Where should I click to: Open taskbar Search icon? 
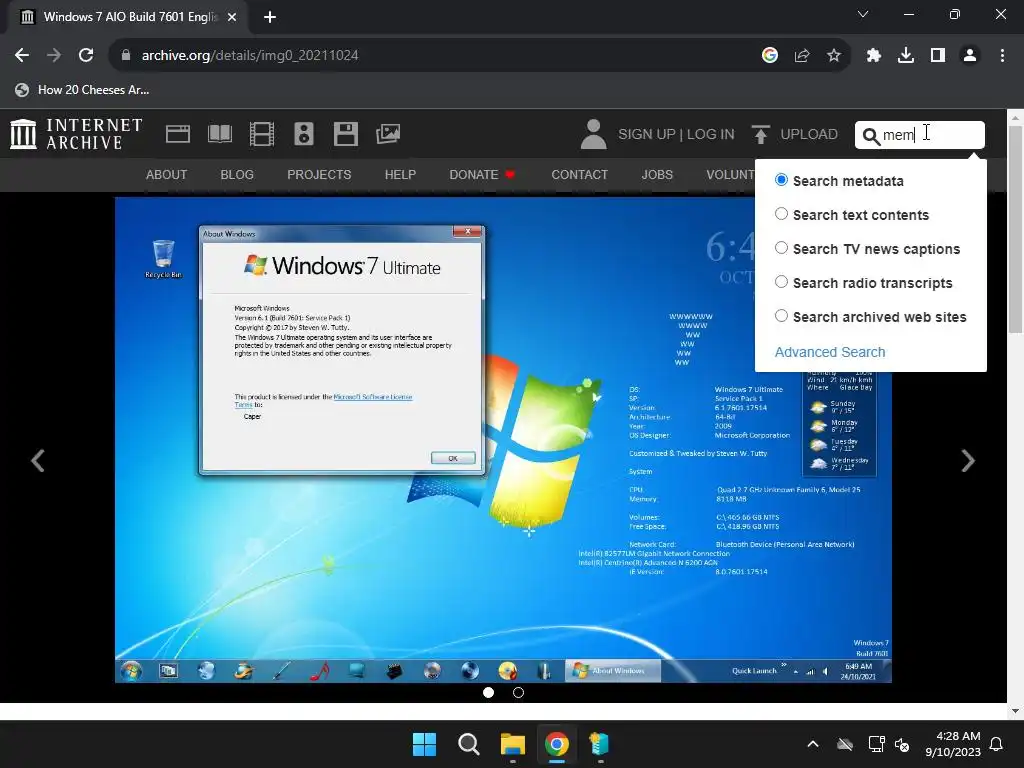pos(468,744)
